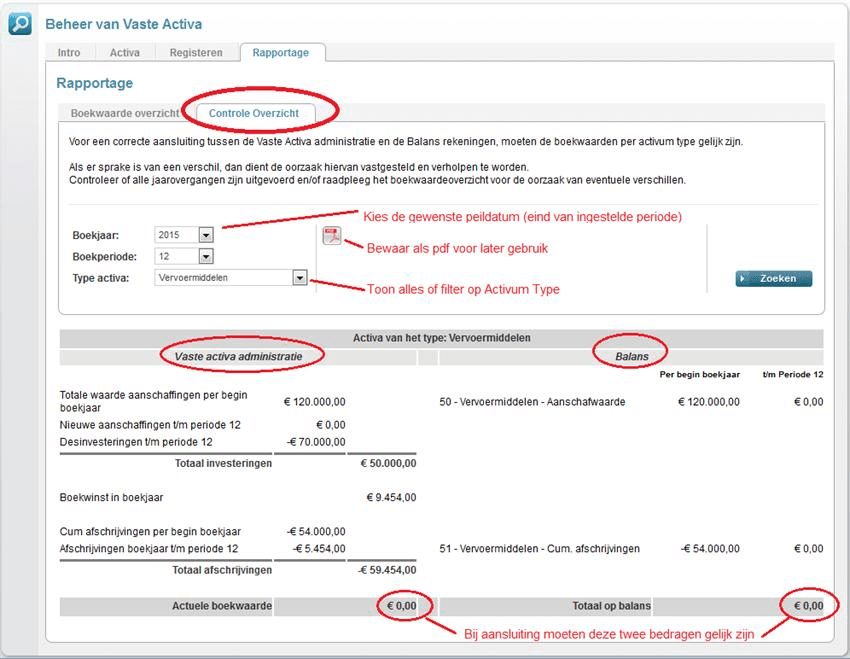
Task: Click the 'Totaal afschrijvingen' label
Action: click(x=222, y=570)
